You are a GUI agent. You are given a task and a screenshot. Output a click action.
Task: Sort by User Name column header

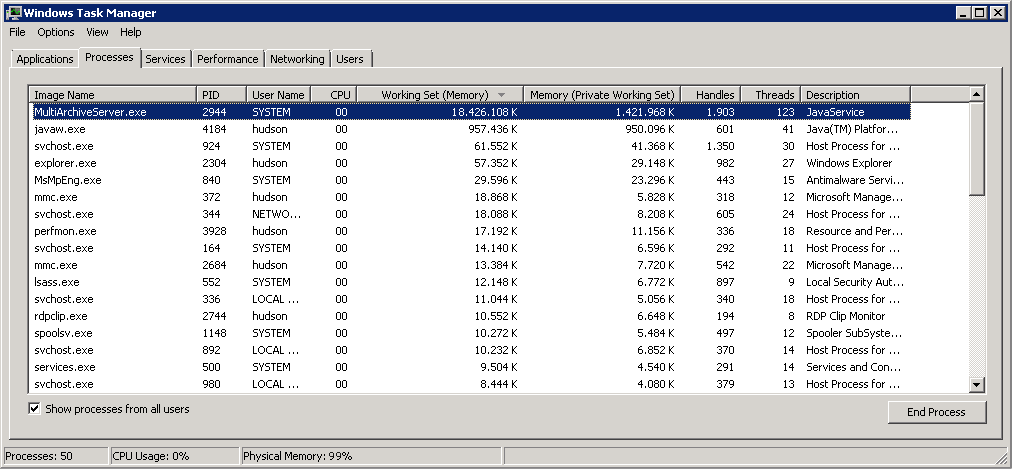pos(279,94)
